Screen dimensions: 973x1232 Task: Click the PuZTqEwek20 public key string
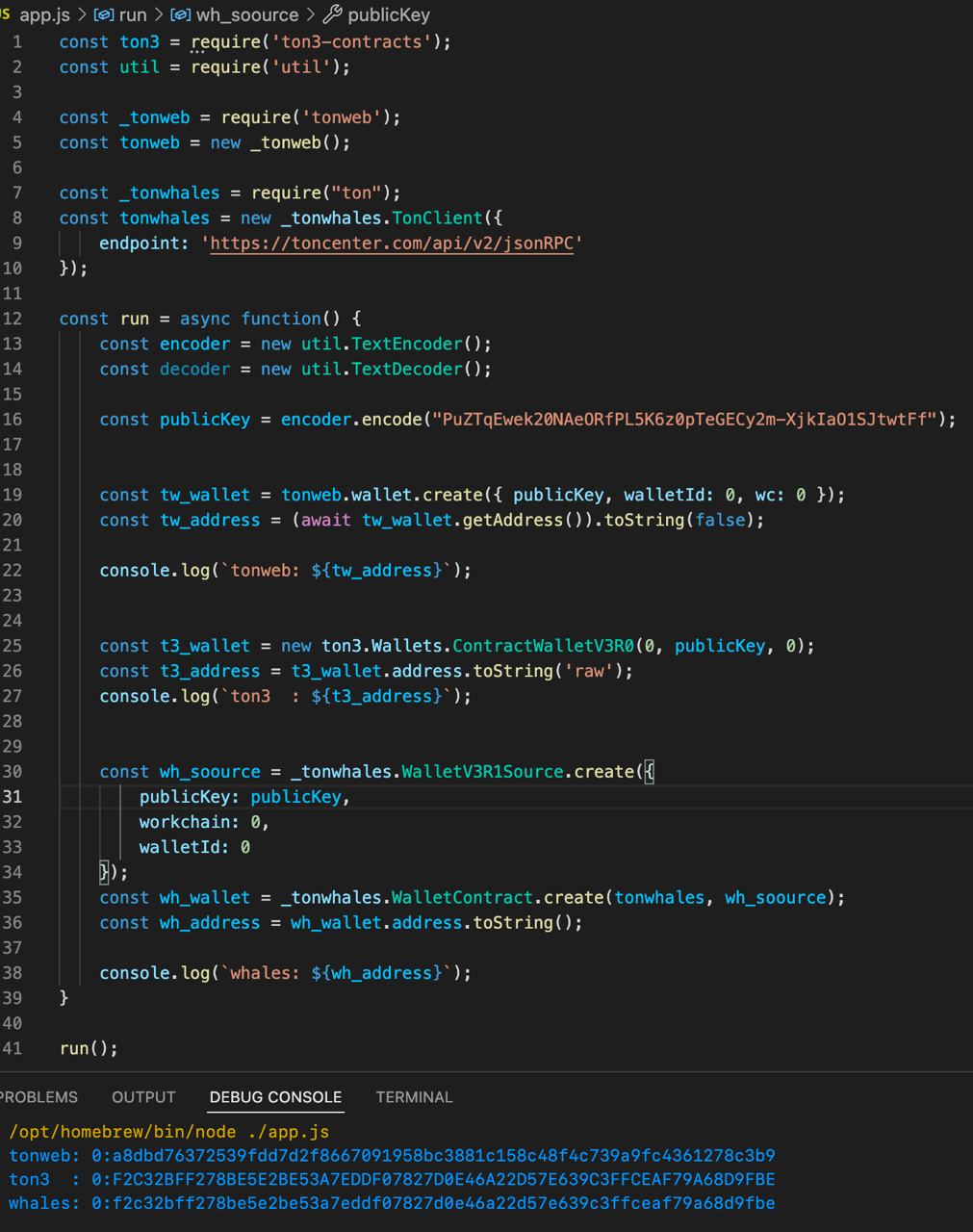685,420
